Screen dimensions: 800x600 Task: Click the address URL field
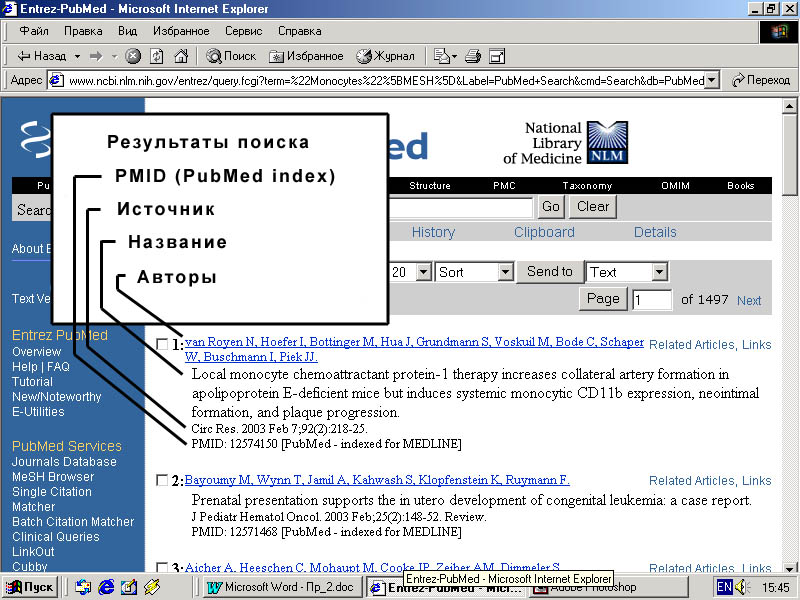[x=386, y=80]
